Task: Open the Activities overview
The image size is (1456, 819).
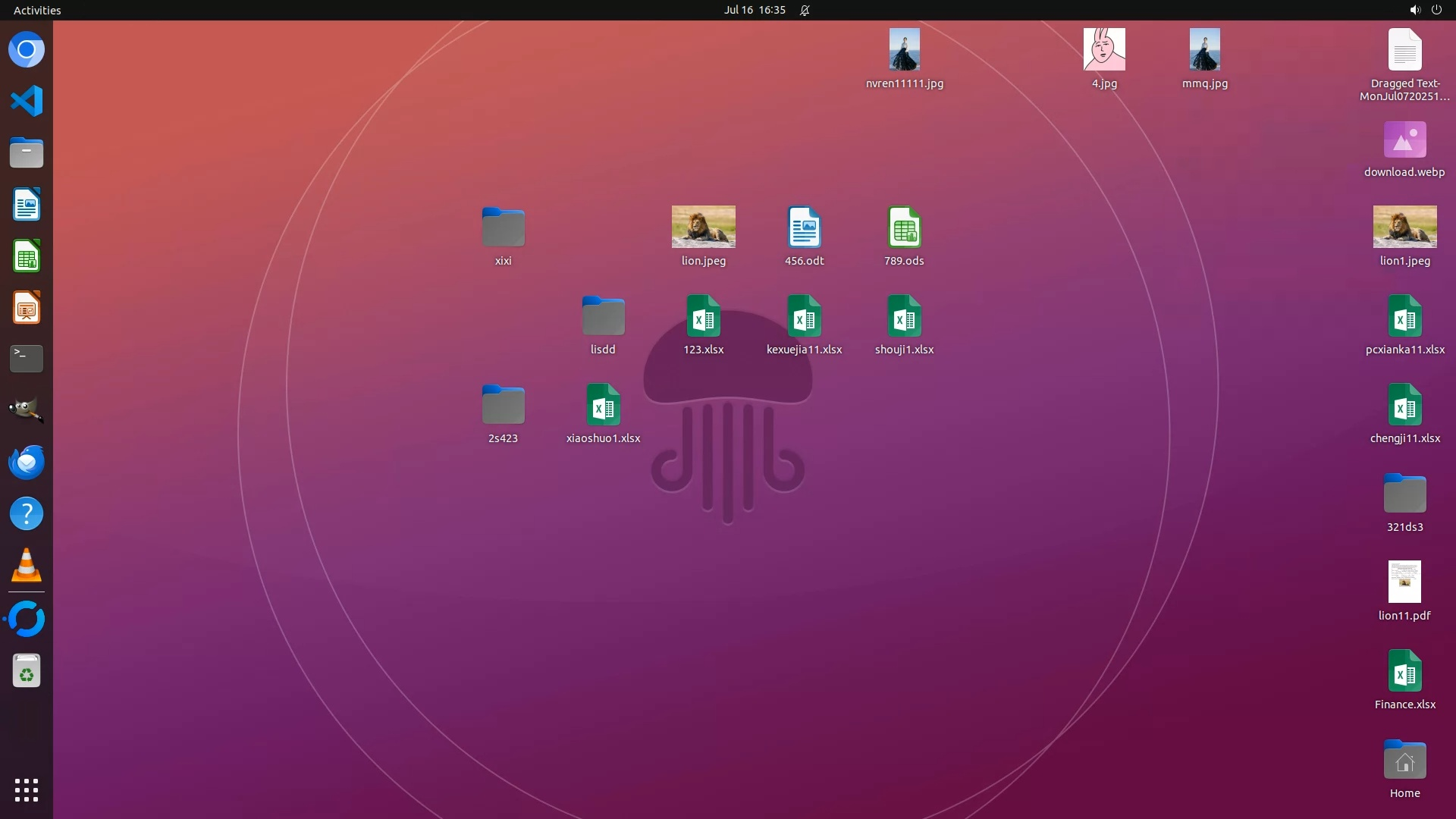Action: tap(37, 10)
